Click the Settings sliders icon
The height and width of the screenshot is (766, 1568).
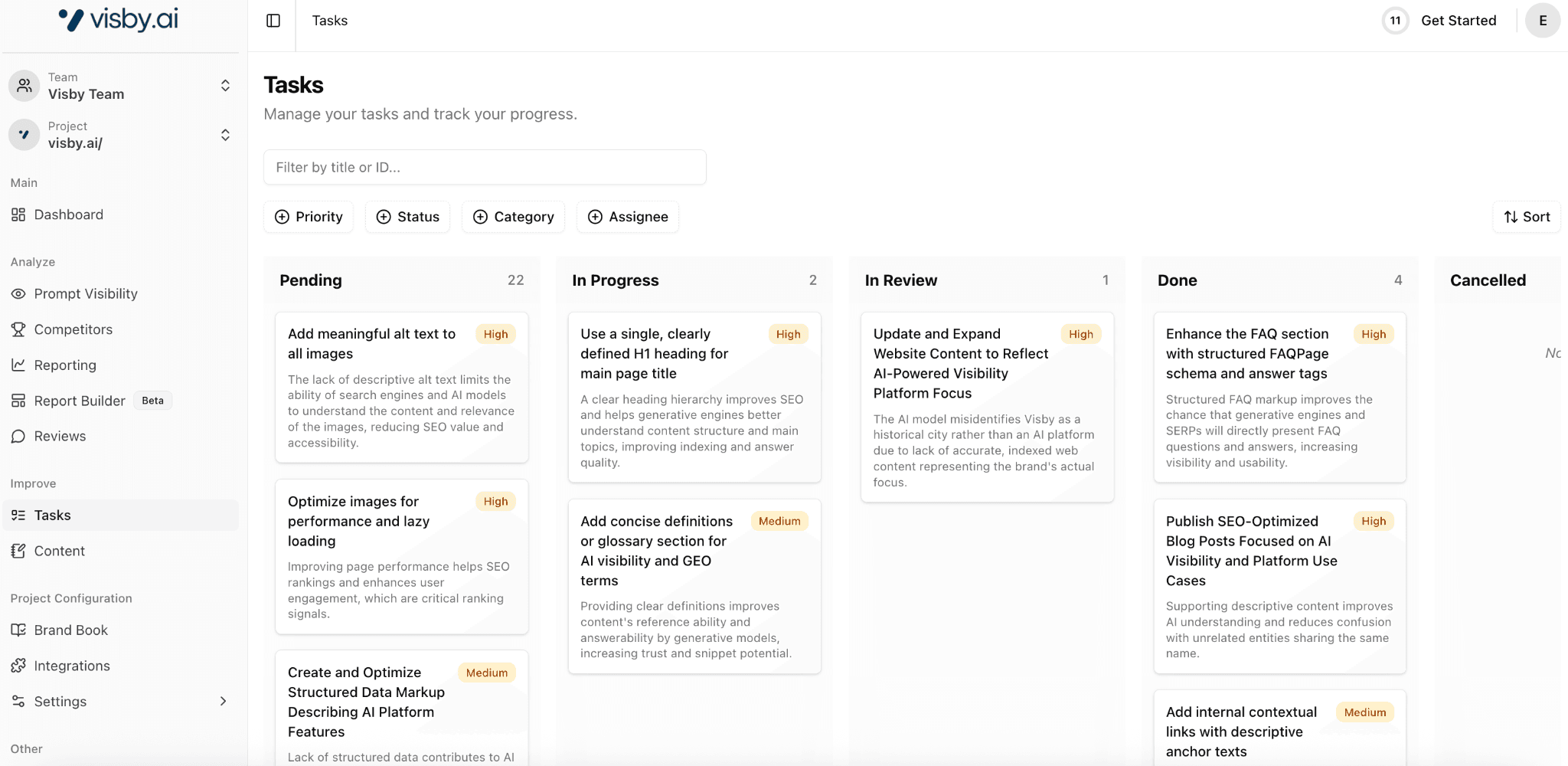(x=18, y=701)
